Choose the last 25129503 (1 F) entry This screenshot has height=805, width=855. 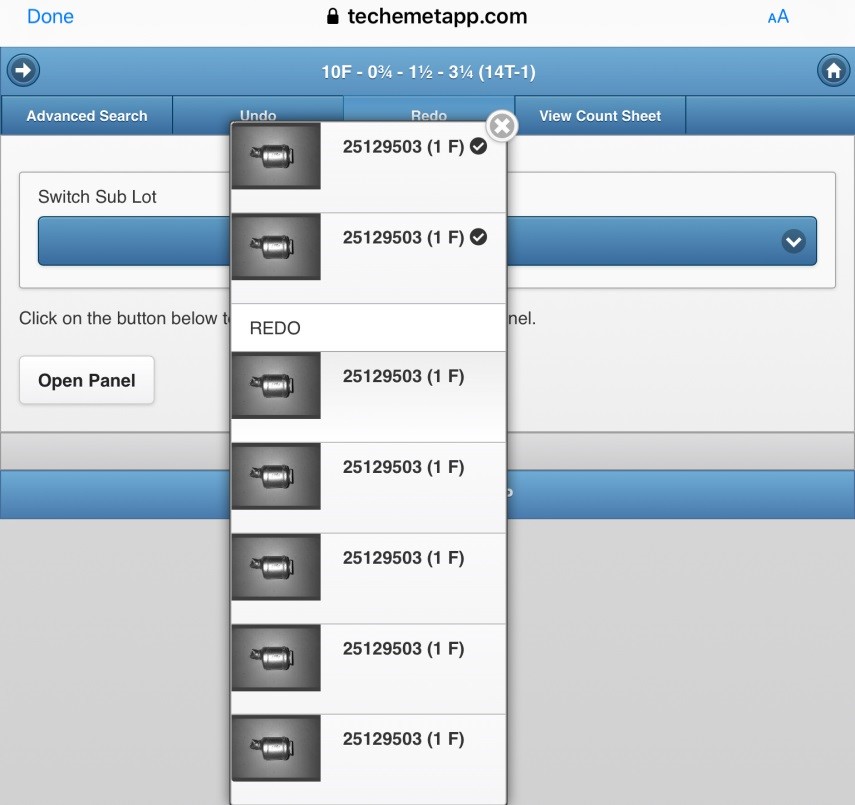click(x=403, y=739)
